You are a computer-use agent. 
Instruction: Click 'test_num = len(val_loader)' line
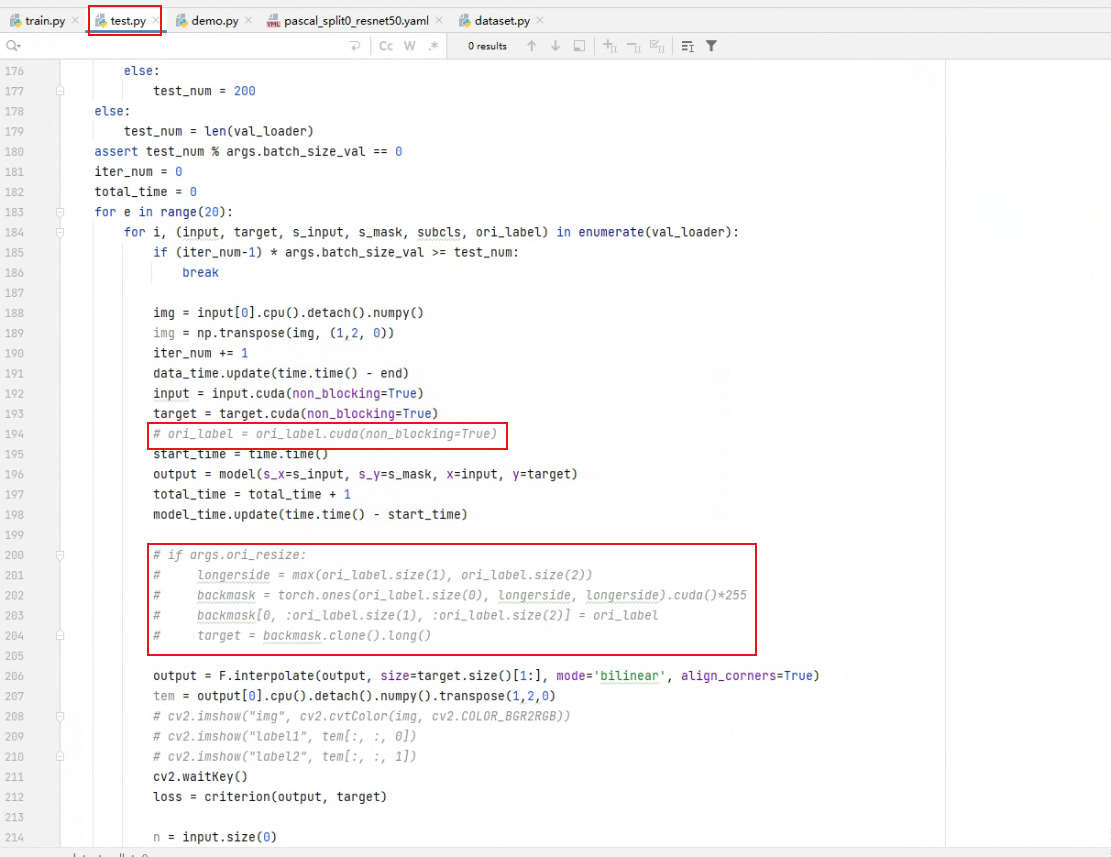click(x=218, y=131)
